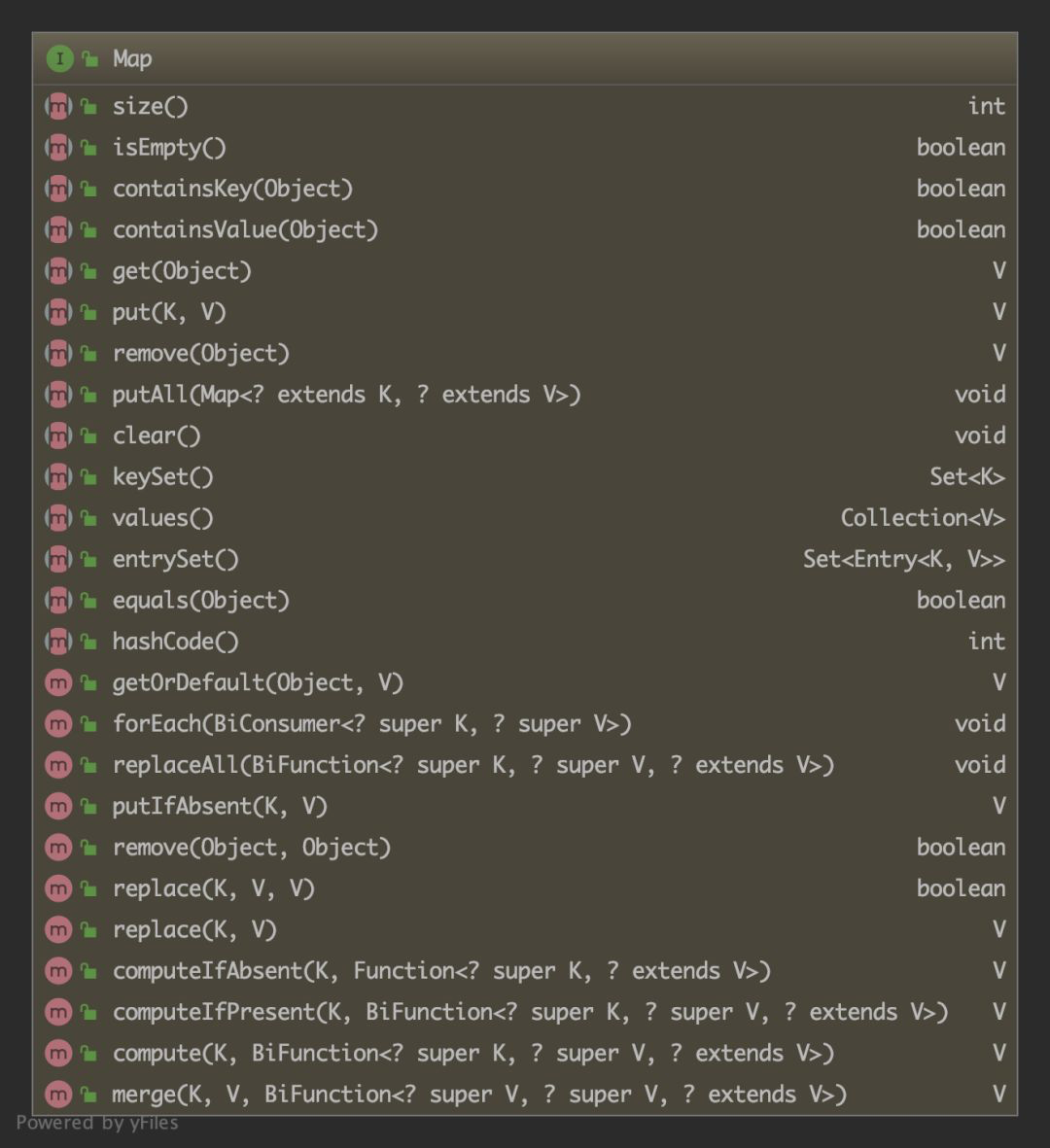
Task: Select the Map interface header title
Action: pyautogui.click(x=132, y=59)
